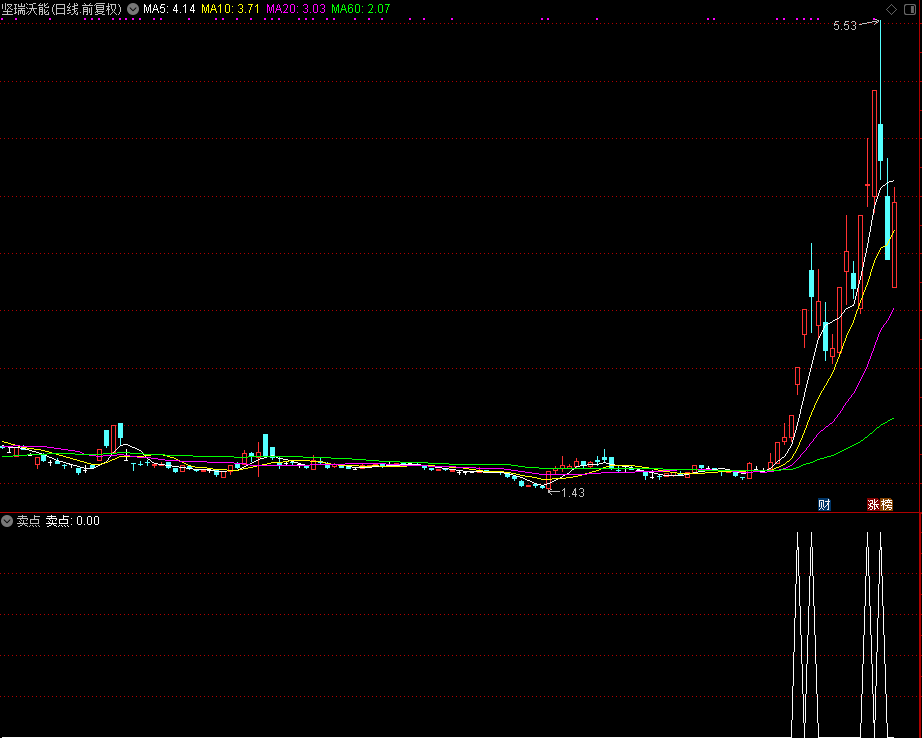The width and height of the screenshot is (922, 738).
Task: Select the MA60: 2.07 legend label
Action: pos(360,9)
